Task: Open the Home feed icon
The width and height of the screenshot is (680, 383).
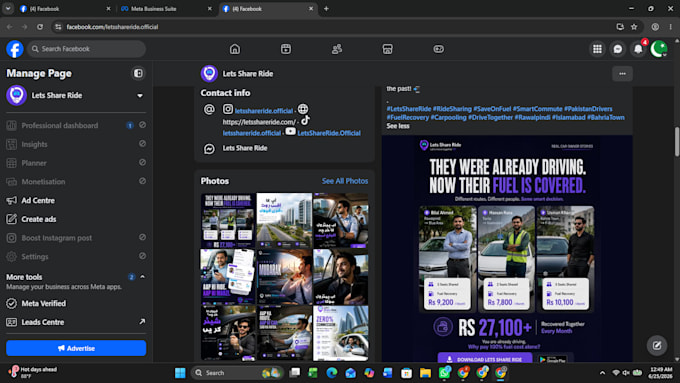Action: (235, 49)
